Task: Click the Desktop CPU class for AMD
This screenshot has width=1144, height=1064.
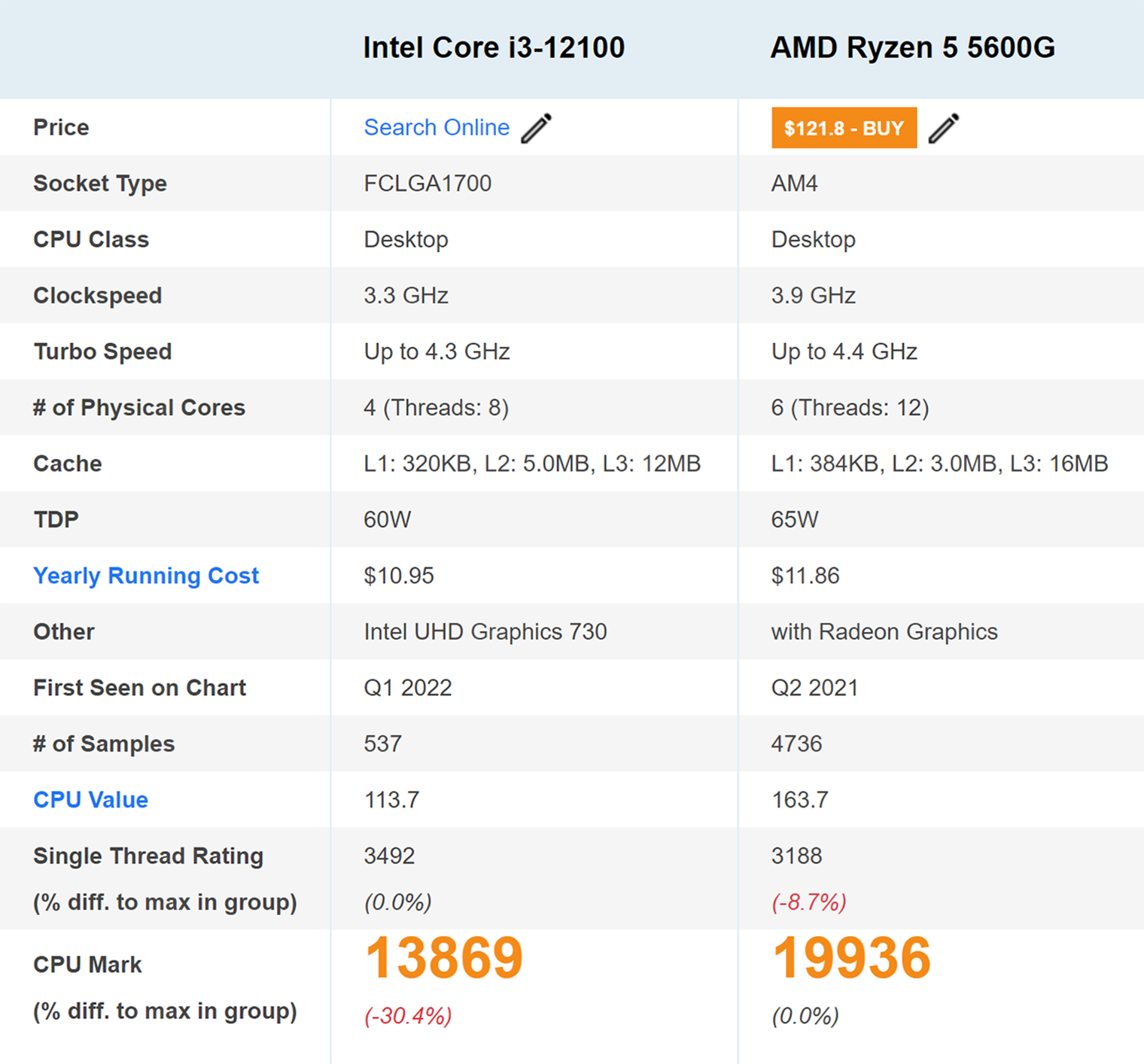Action: pyautogui.click(x=814, y=239)
